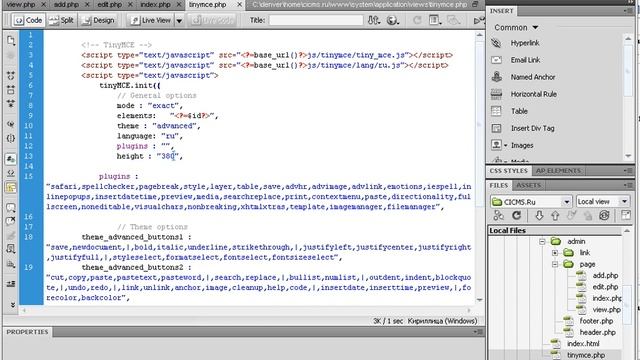Screen dimensions: 640x360
Task: Open the AP Elements panel tab
Action: click(x=558, y=171)
